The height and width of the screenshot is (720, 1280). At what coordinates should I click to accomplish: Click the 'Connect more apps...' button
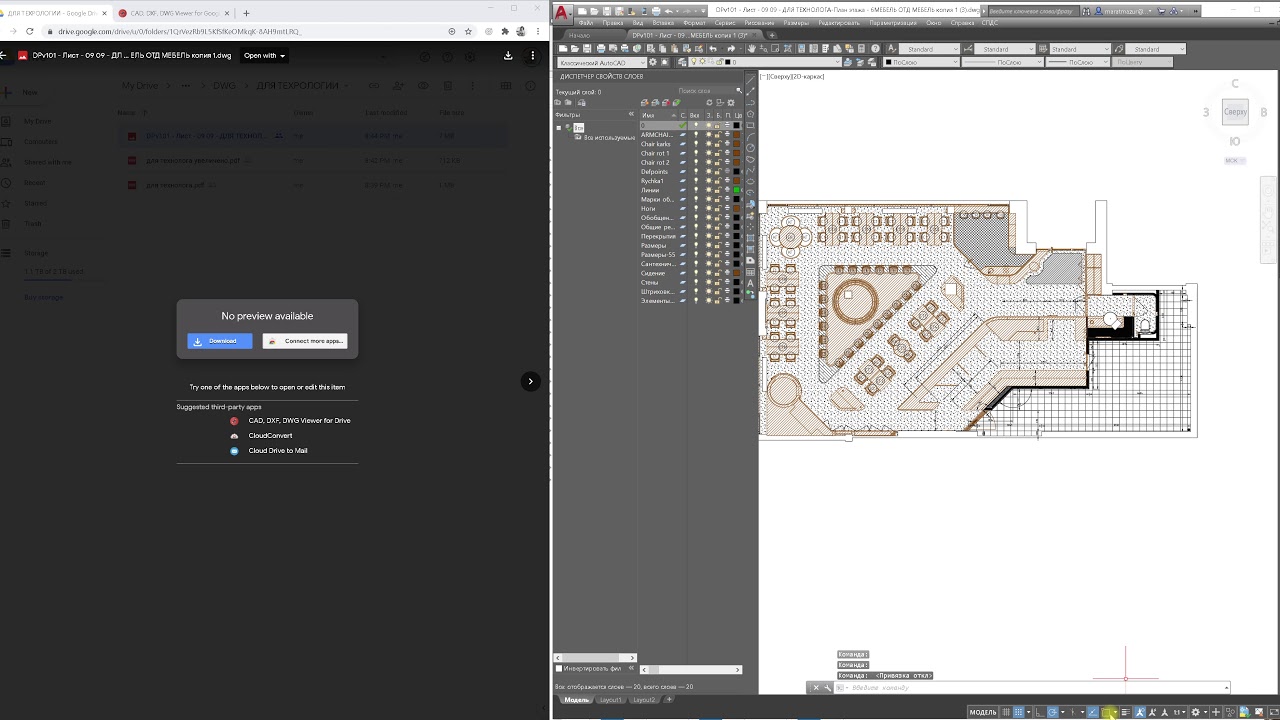(x=305, y=341)
